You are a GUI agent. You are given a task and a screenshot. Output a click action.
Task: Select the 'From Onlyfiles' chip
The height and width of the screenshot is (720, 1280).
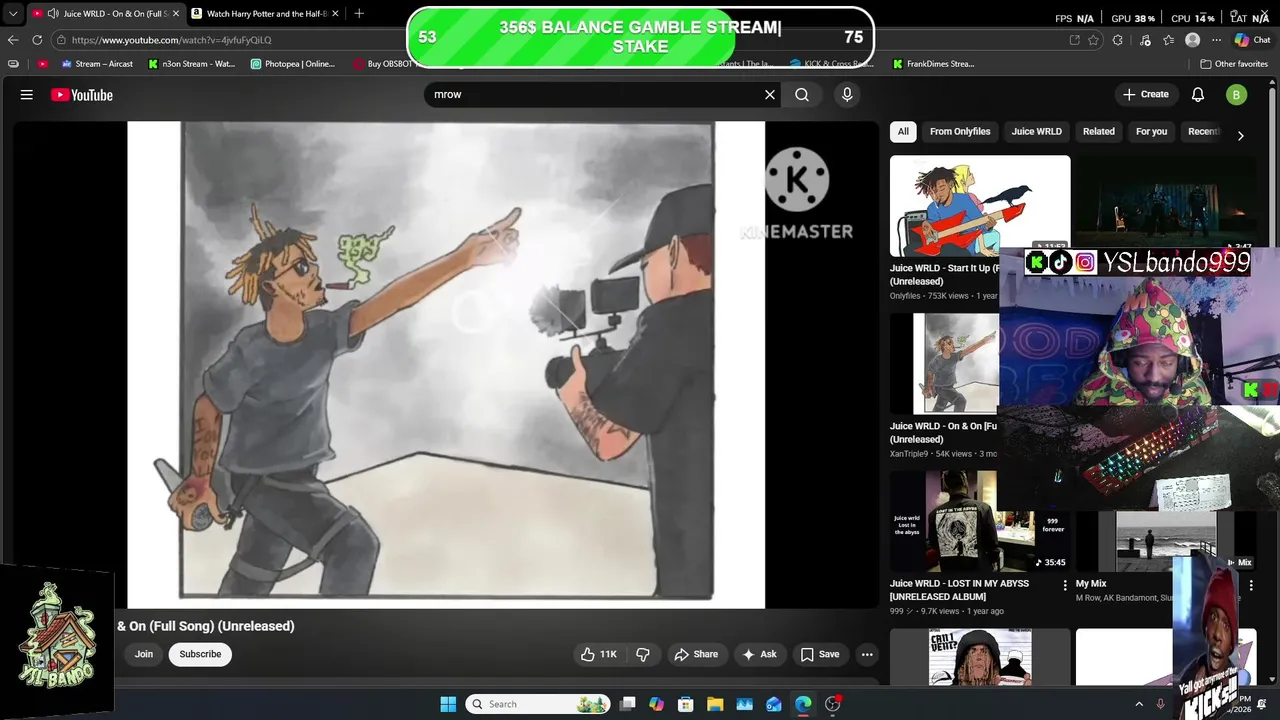[960, 132]
